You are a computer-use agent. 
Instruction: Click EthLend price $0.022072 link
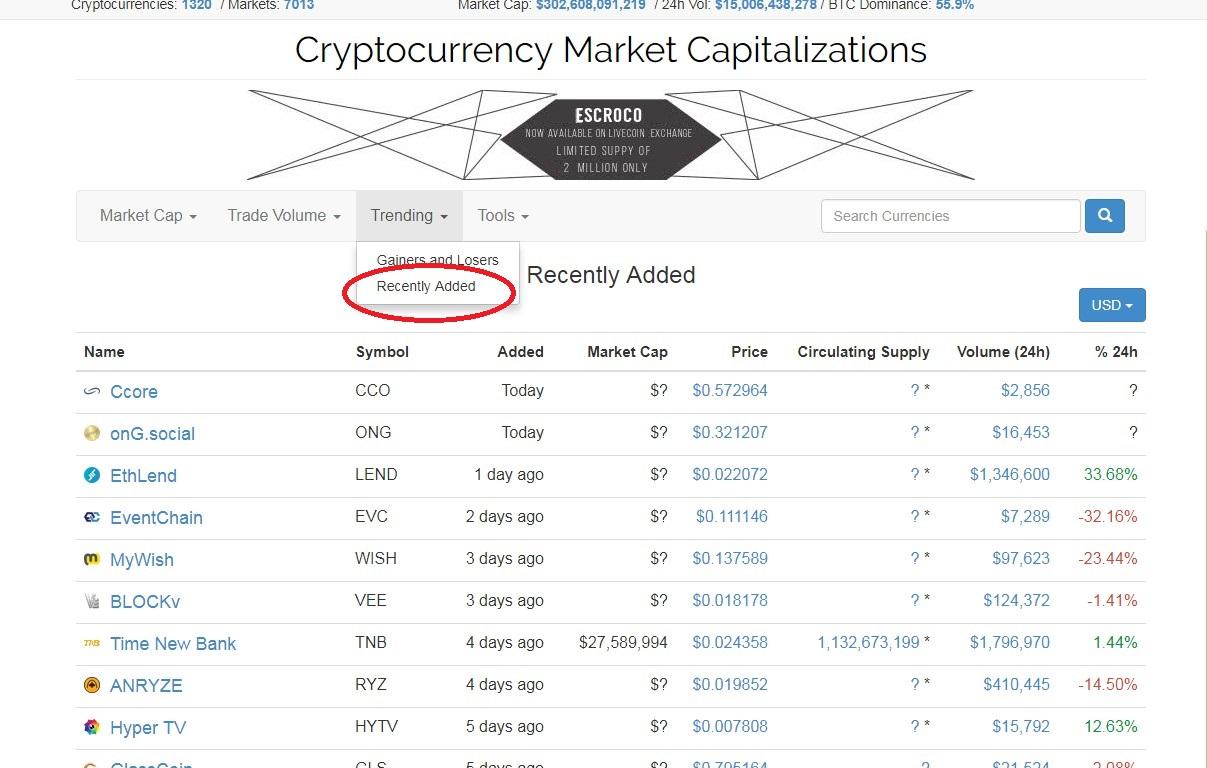(x=730, y=475)
